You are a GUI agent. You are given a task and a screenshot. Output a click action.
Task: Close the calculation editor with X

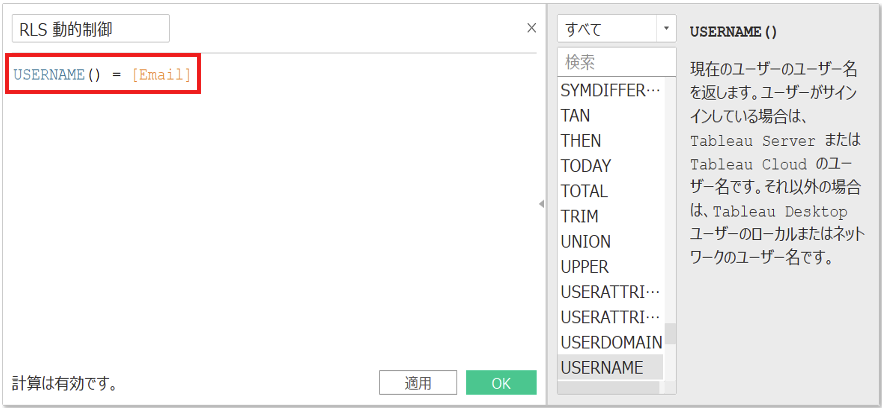[x=531, y=28]
